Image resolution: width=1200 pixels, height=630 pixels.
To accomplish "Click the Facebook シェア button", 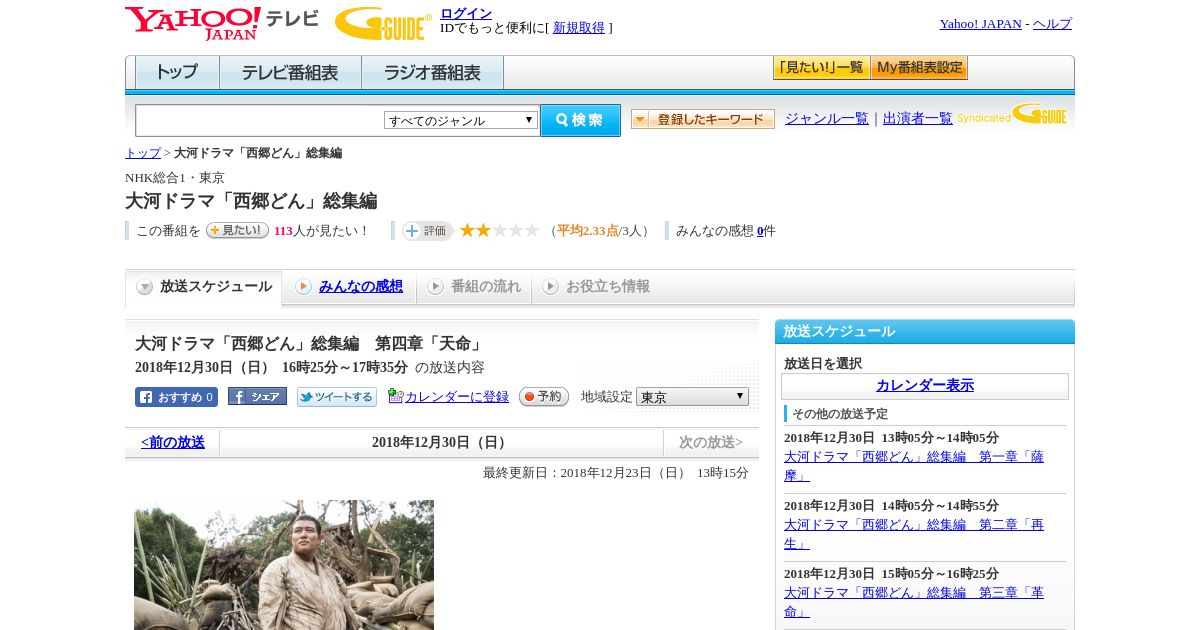I will [257, 397].
